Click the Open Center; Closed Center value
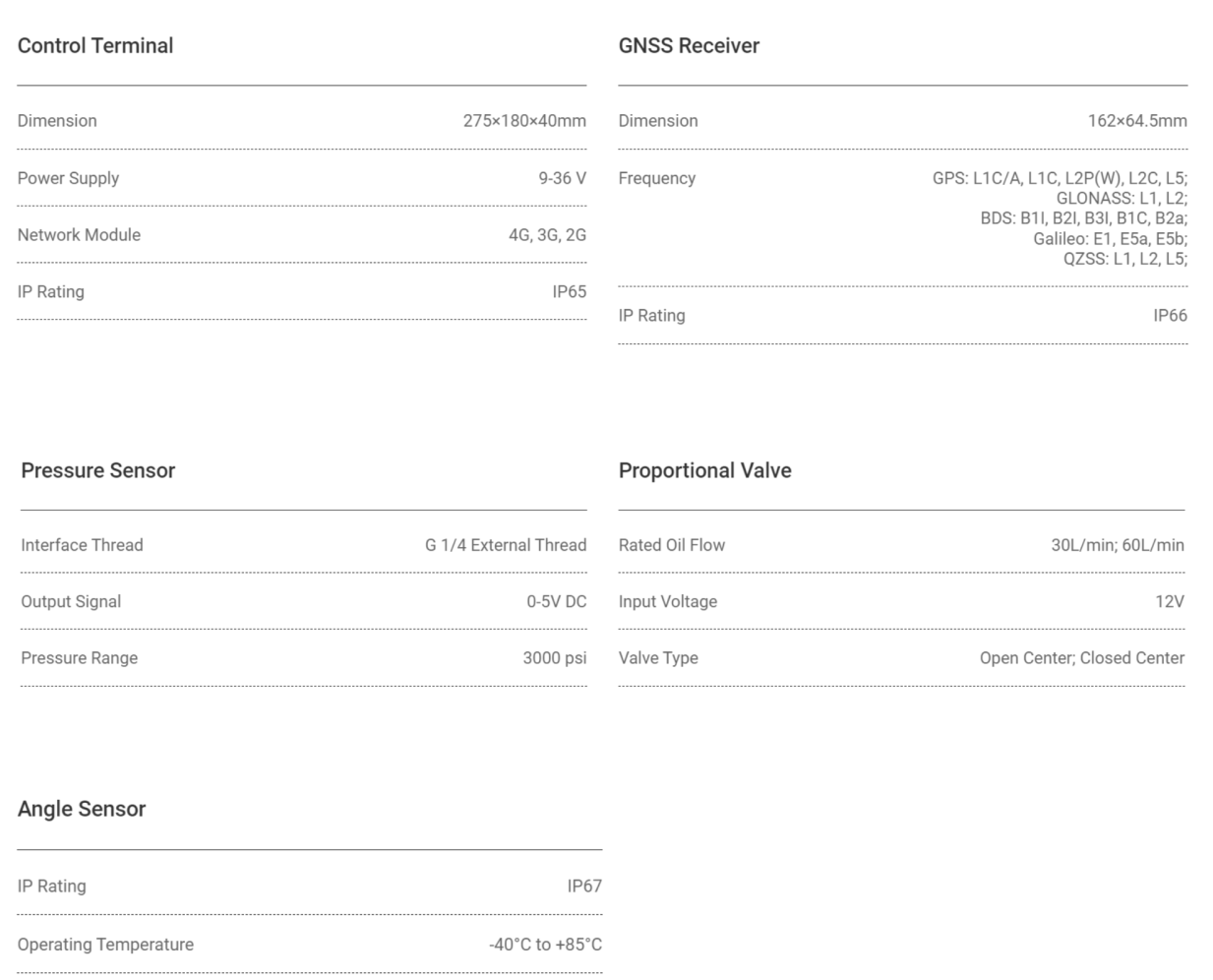The width and height of the screenshot is (1213, 980). tap(1082, 658)
